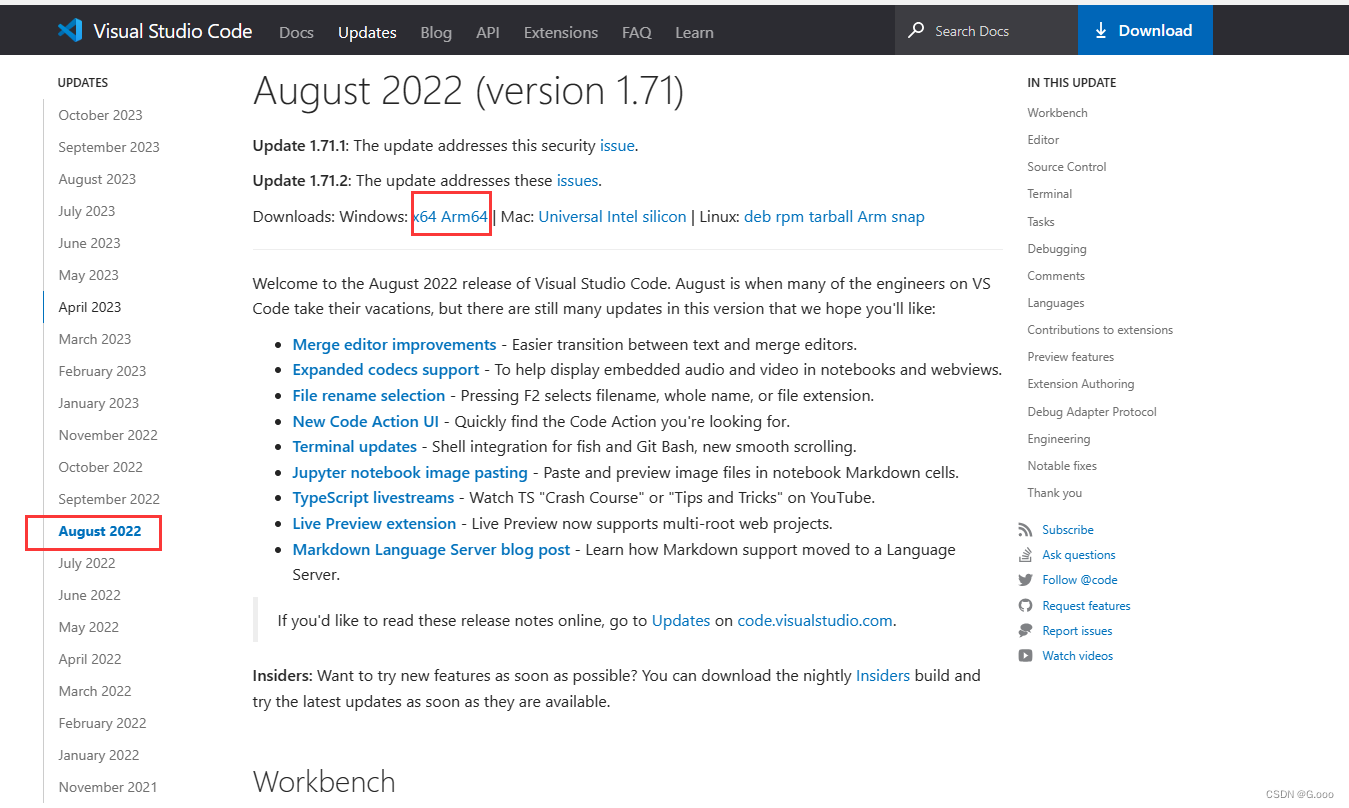
Task: Open the code.visualstudio.com link
Action: point(815,620)
